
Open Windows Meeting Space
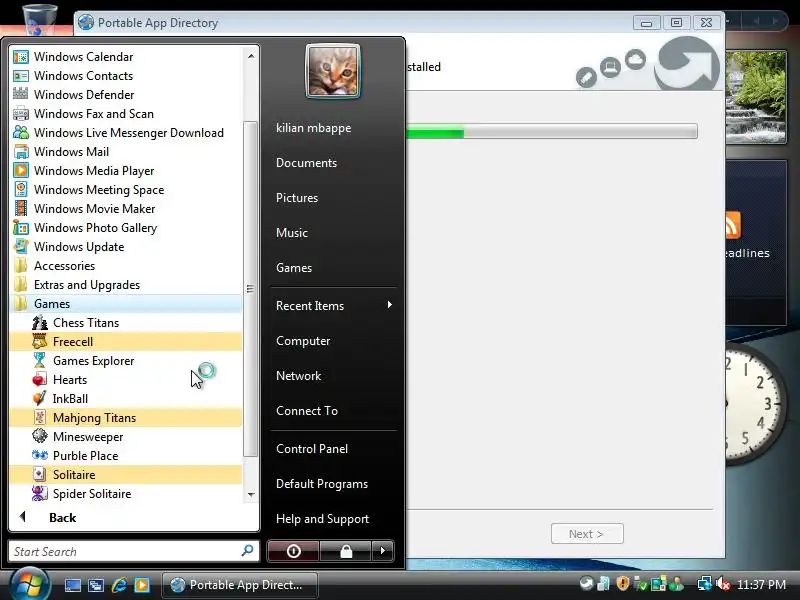126,189
